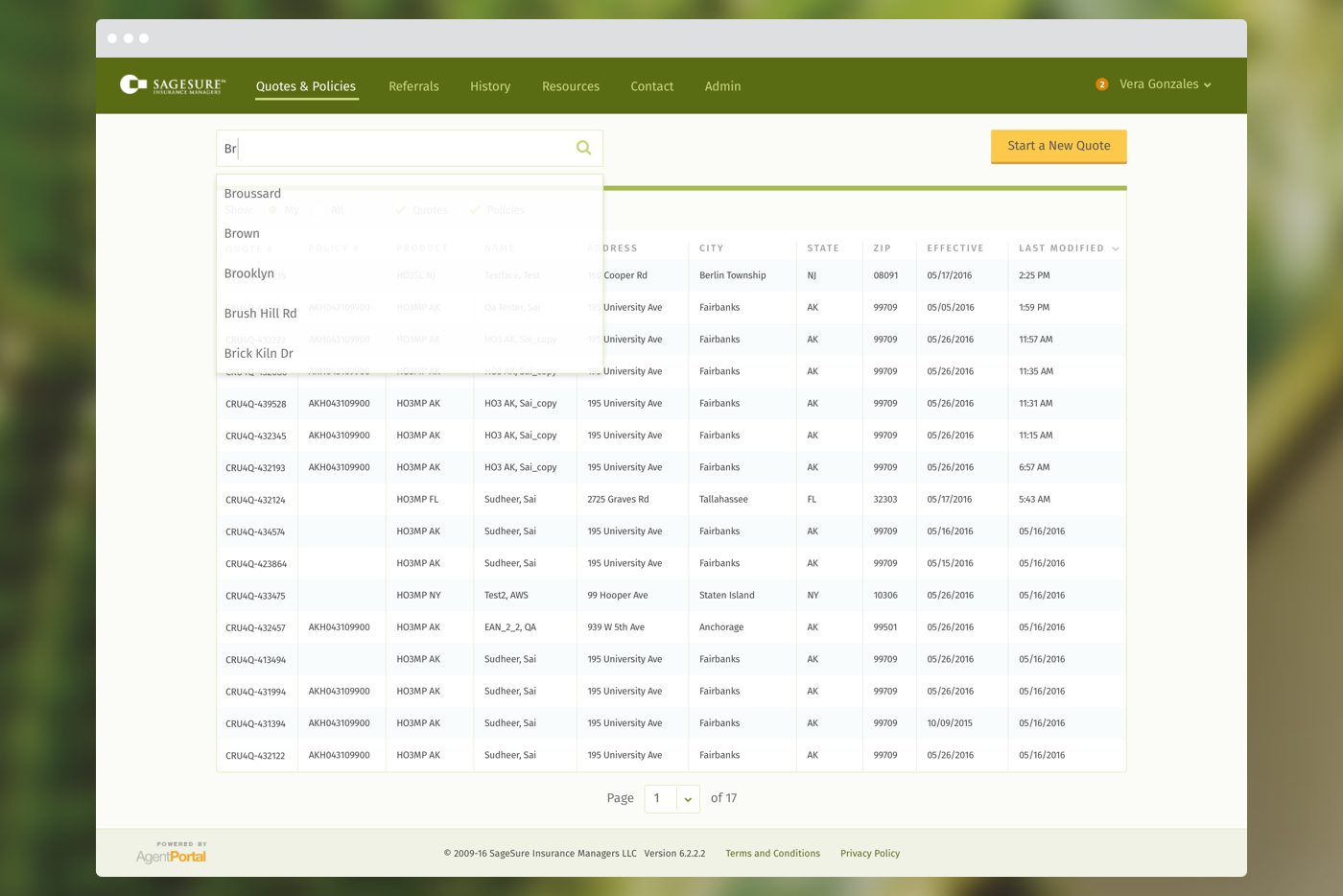Click zip code 08091
This screenshot has width=1343, height=896.
pyautogui.click(x=885, y=275)
